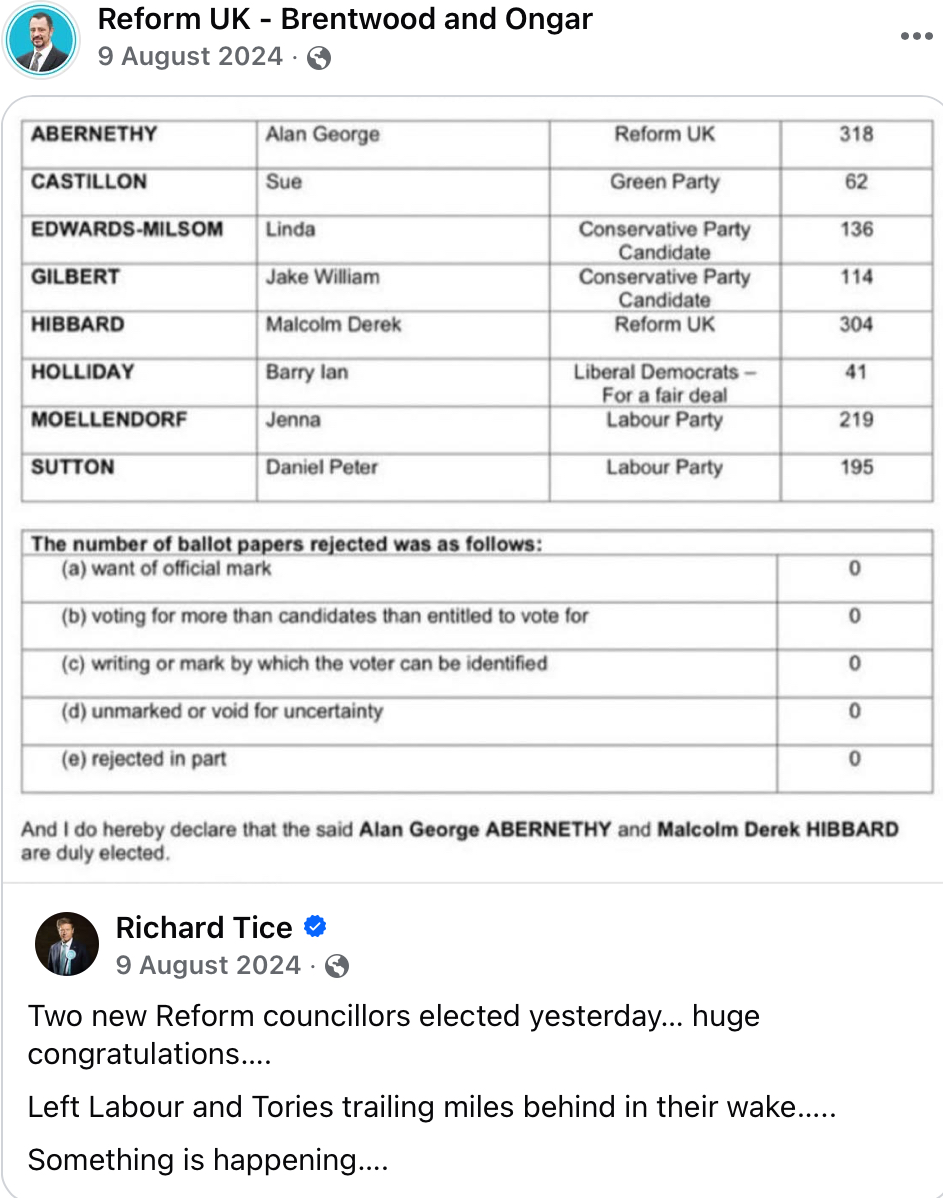The image size is (943, 1198).
Task: Click the MOELLENDORF Labour Party row
Action: (x=476, y=420)
